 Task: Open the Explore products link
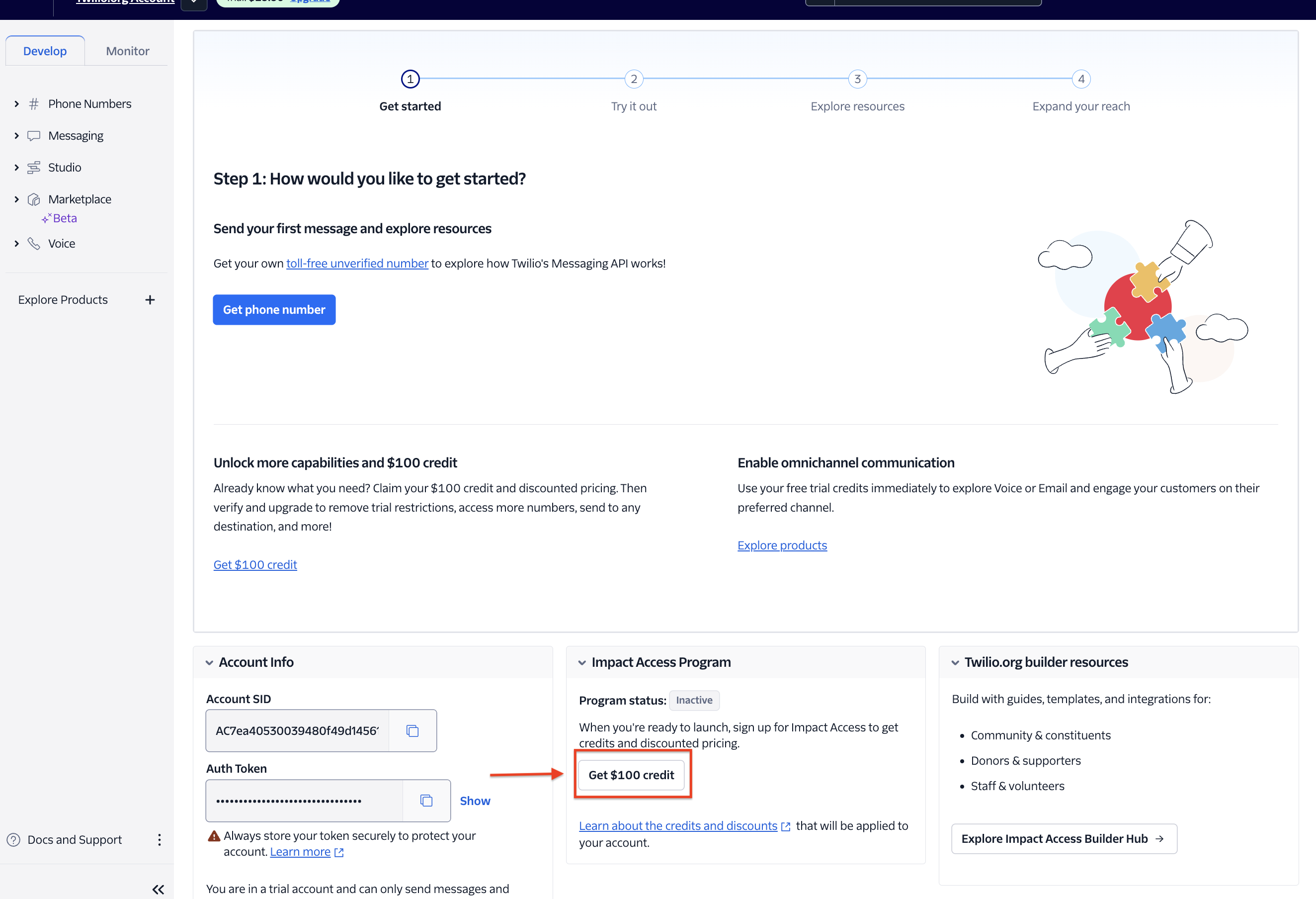782,545
